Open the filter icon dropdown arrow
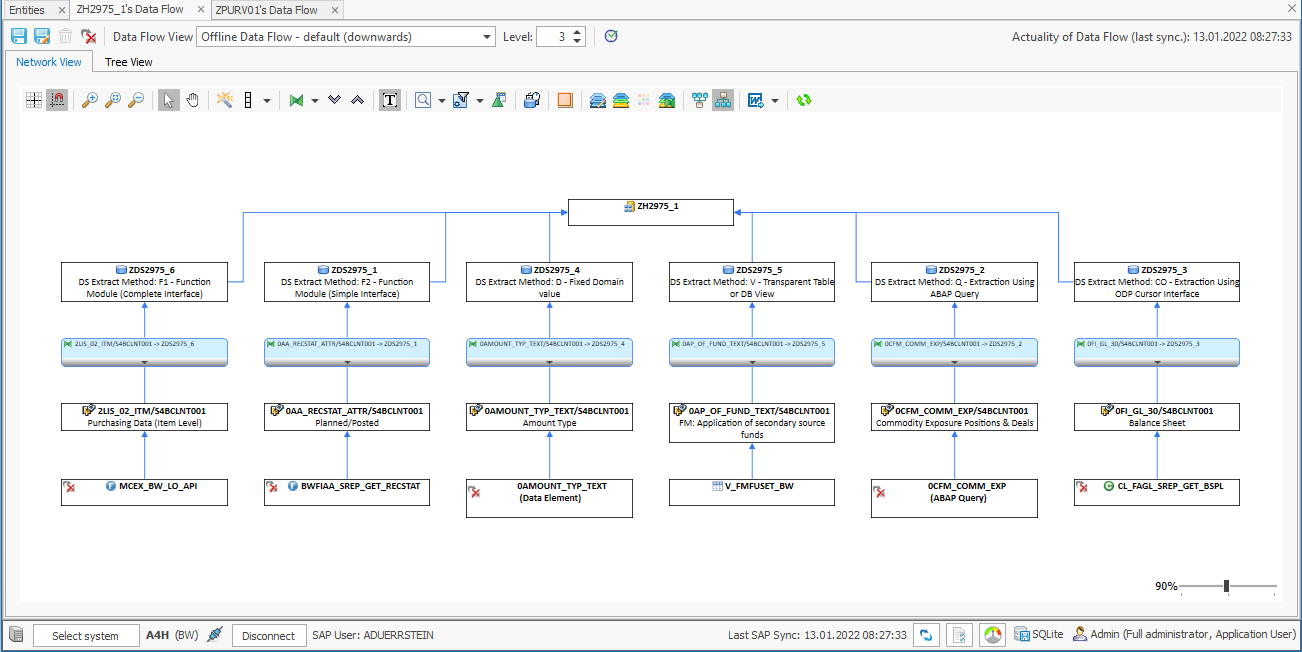The width and height of the screenshot is (1302, 652). tap(480, 99)
